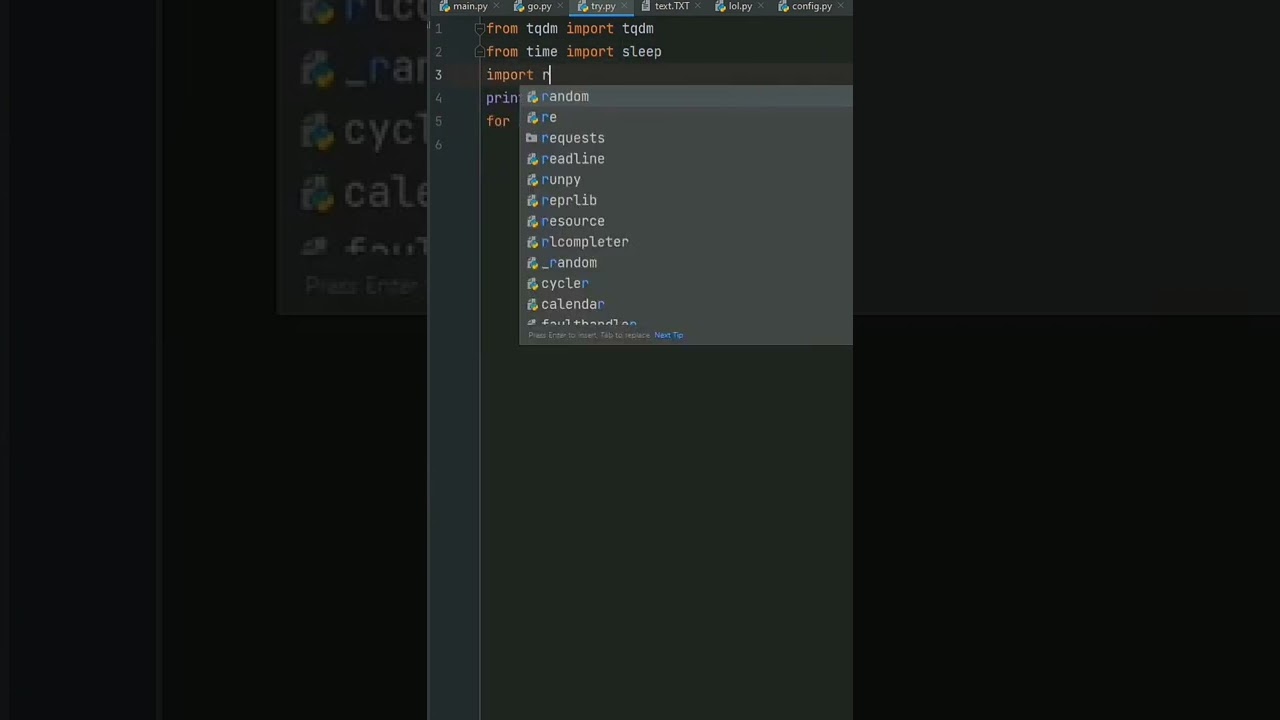1280x720 pixels.
Task: Click the 'import r' line being typed
Action: (518, 75)
